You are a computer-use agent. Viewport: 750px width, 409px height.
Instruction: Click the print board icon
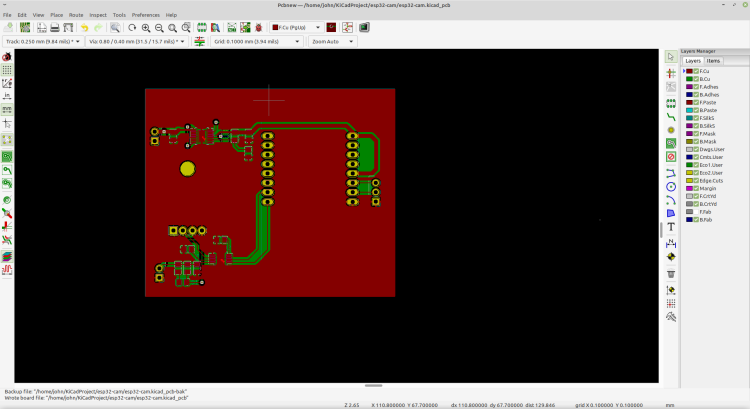55,28
